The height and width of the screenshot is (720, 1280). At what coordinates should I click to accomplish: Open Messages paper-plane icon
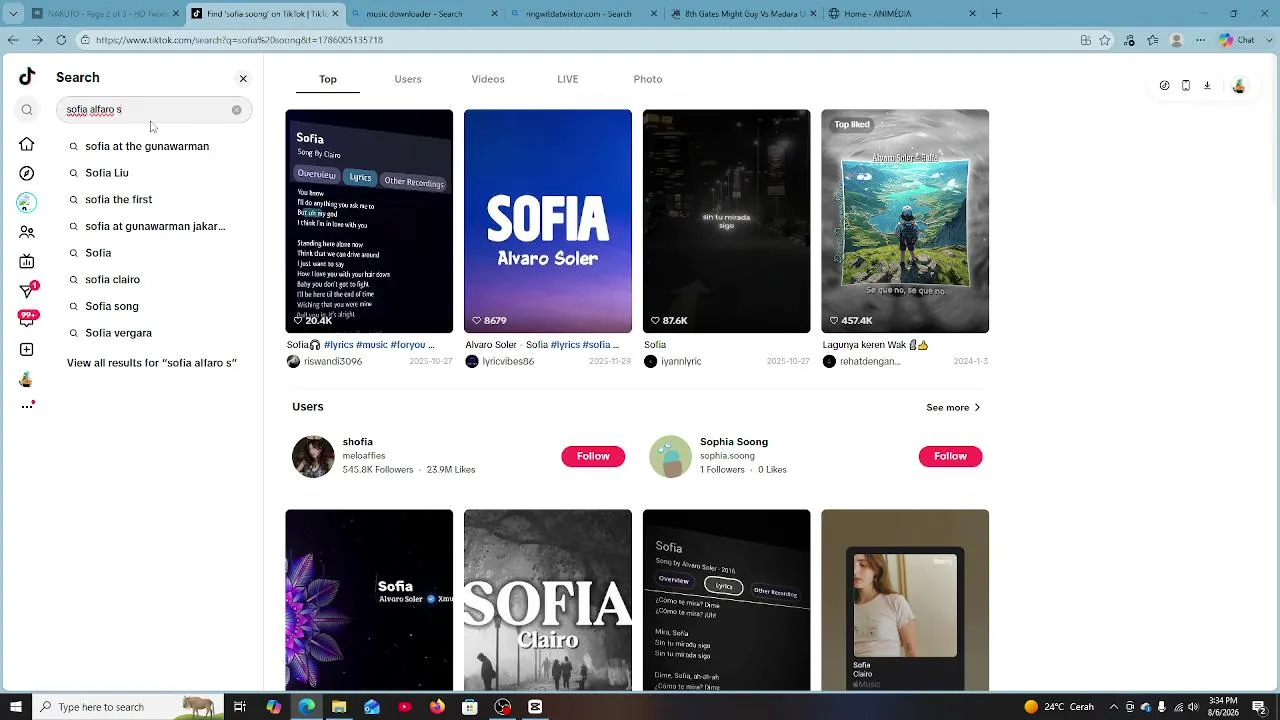(27, 291)
